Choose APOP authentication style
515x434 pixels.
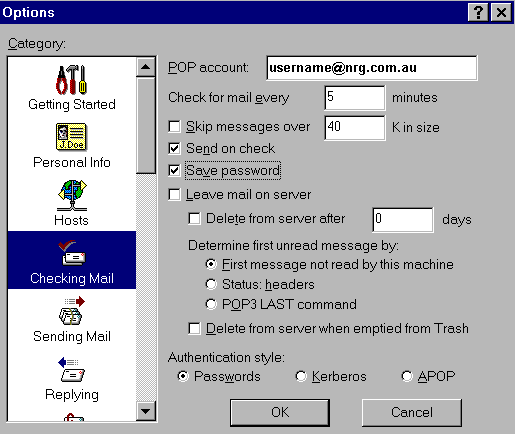[x=407, y=376]
